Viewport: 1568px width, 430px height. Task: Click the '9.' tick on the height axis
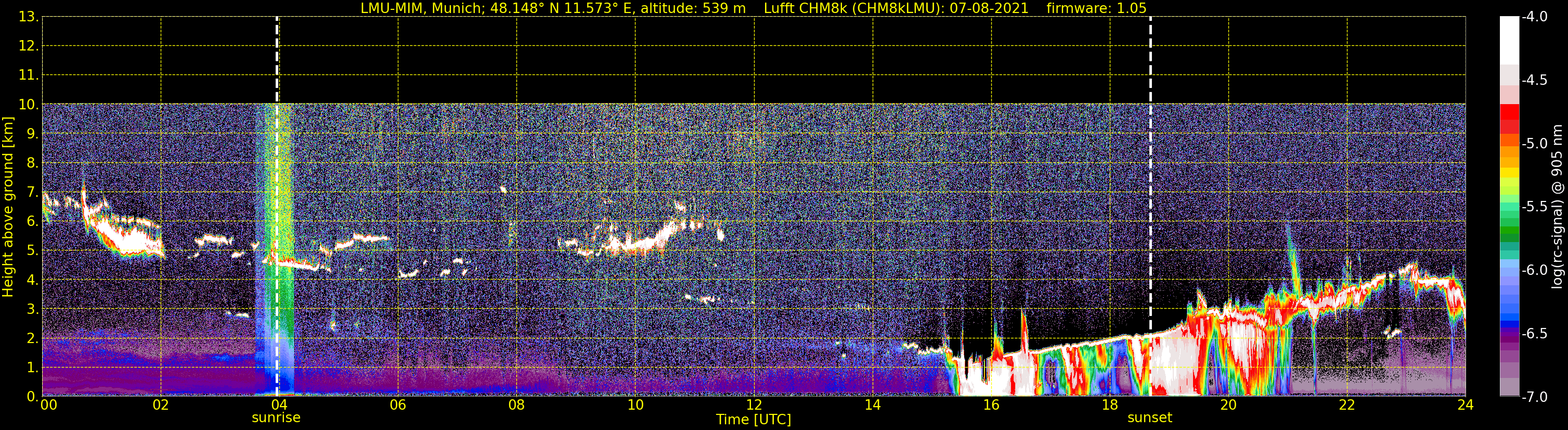point(32,134)
